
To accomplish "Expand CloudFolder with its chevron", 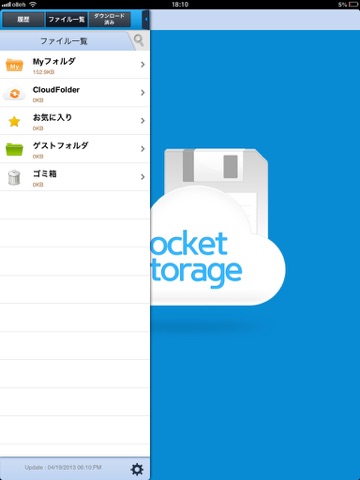I will tap(143, 92).
